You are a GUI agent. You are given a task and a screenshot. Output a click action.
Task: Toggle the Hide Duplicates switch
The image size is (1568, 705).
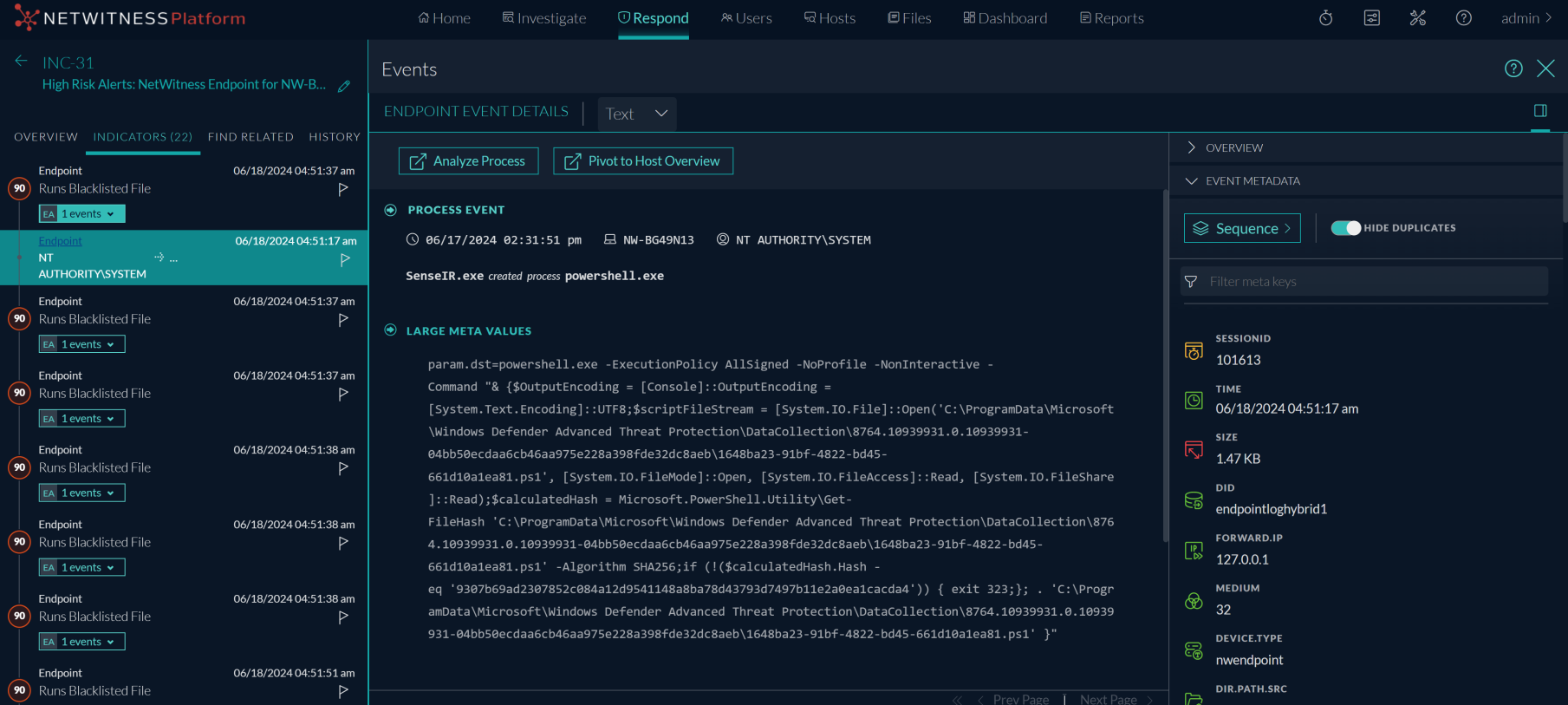[1345, 228]
